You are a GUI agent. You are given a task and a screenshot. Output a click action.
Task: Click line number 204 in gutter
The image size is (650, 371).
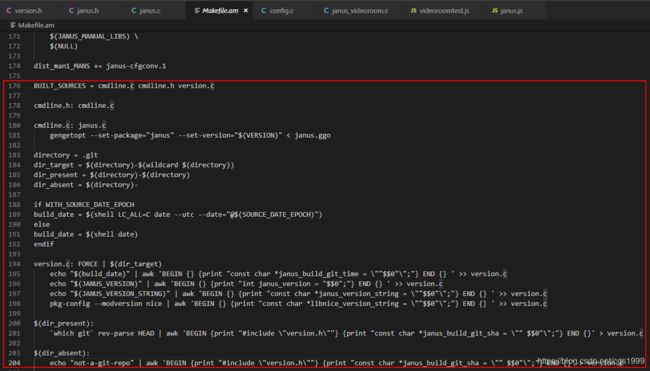14,363
